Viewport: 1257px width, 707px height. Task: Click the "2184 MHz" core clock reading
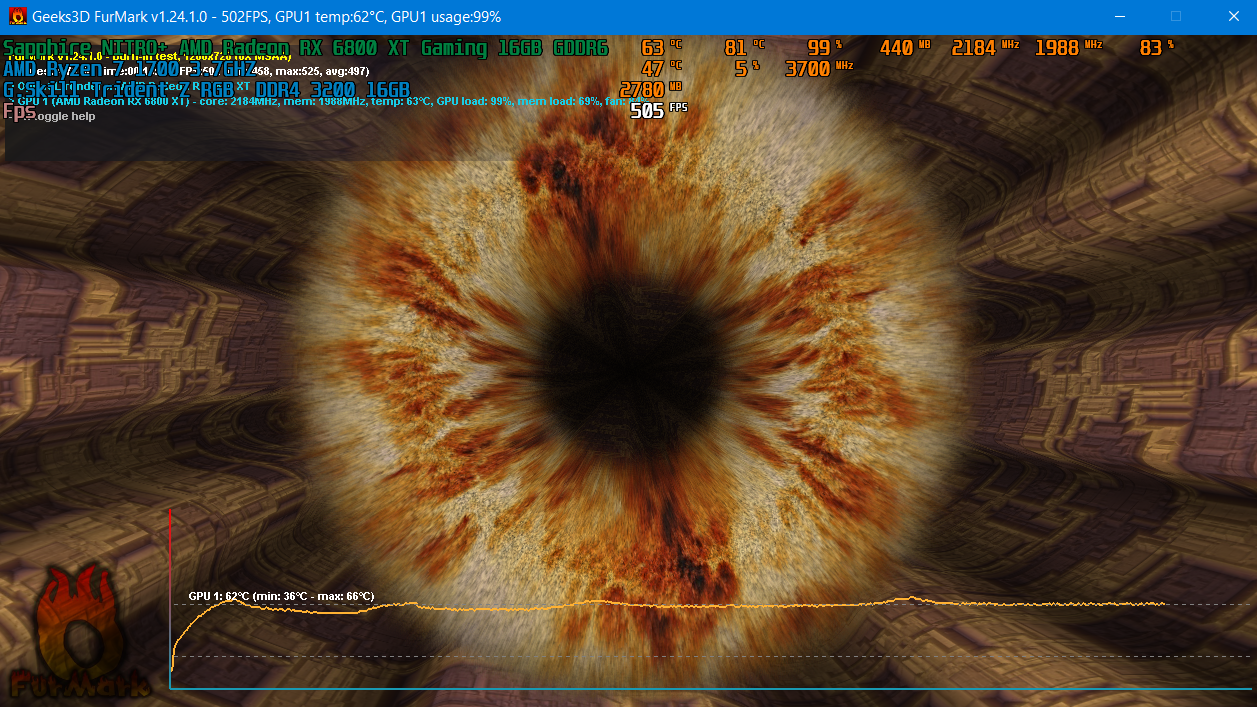pyautogui.click(x=988, y=48)
